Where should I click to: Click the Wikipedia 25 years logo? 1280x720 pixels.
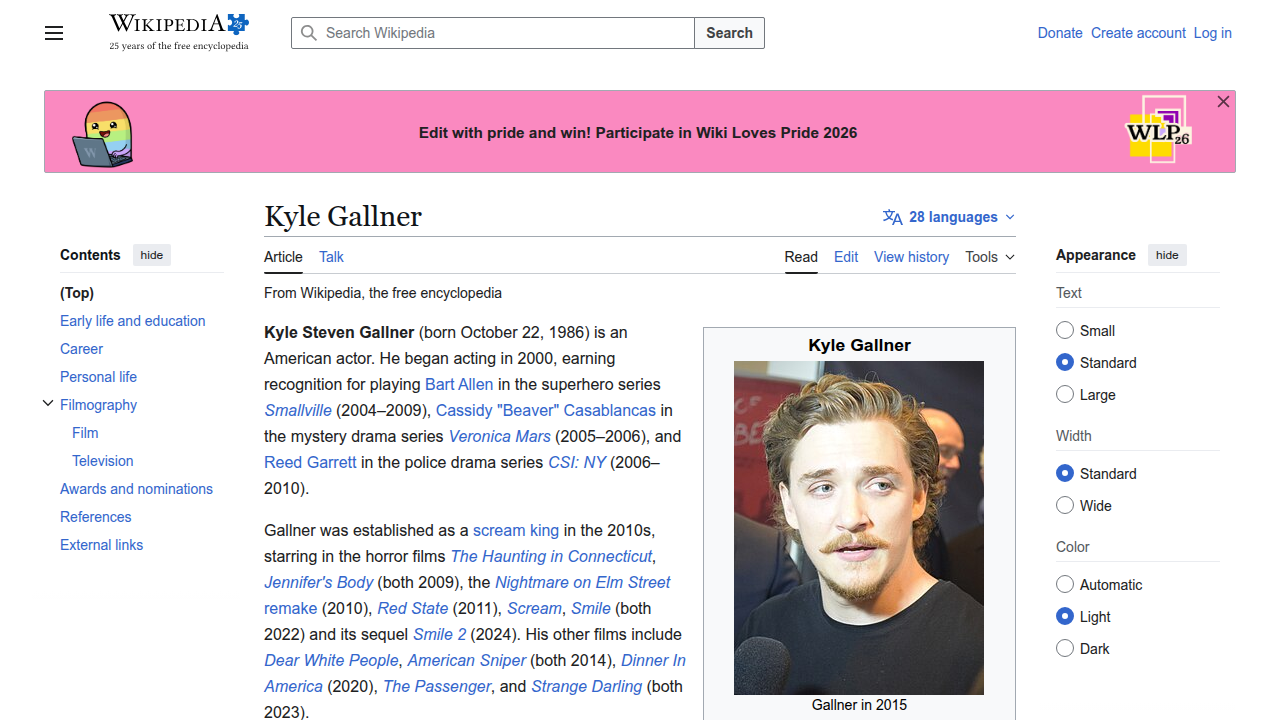pos(179,32)
